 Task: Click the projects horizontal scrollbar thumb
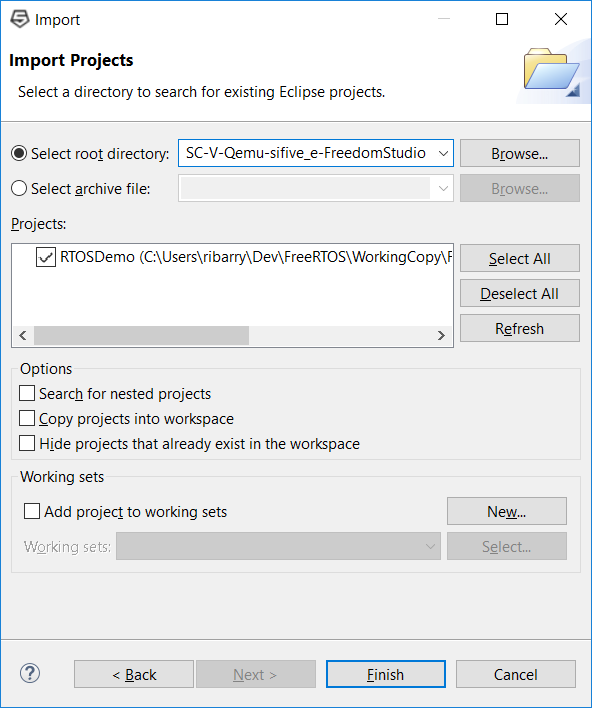coord(141,335)
